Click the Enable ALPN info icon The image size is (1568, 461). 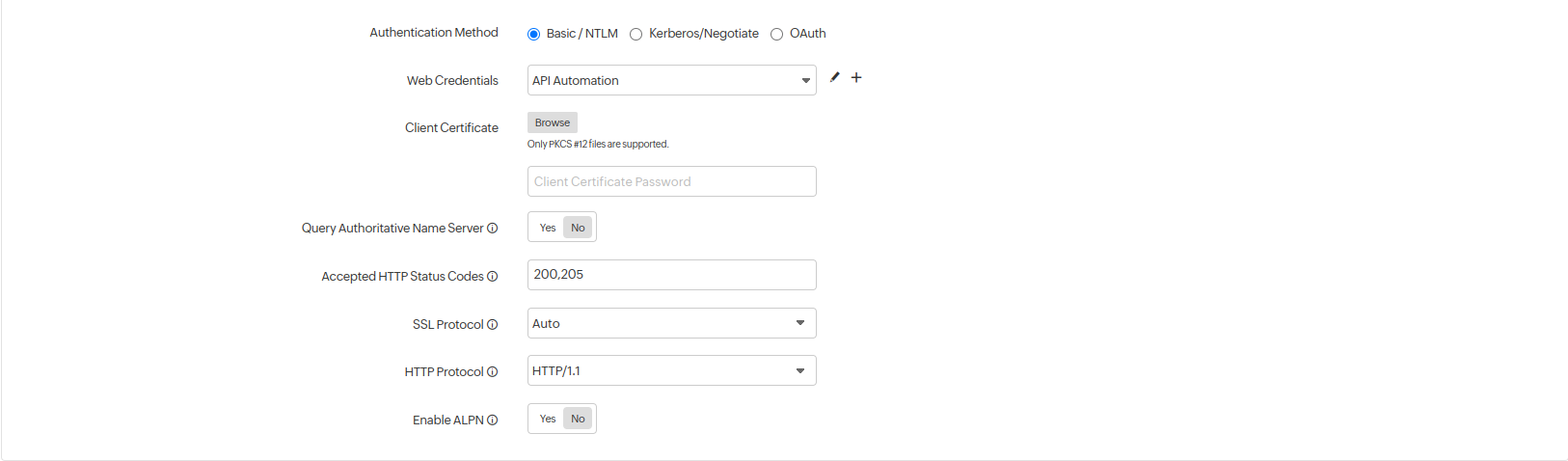pyautogui.click(x=493, y=420)
